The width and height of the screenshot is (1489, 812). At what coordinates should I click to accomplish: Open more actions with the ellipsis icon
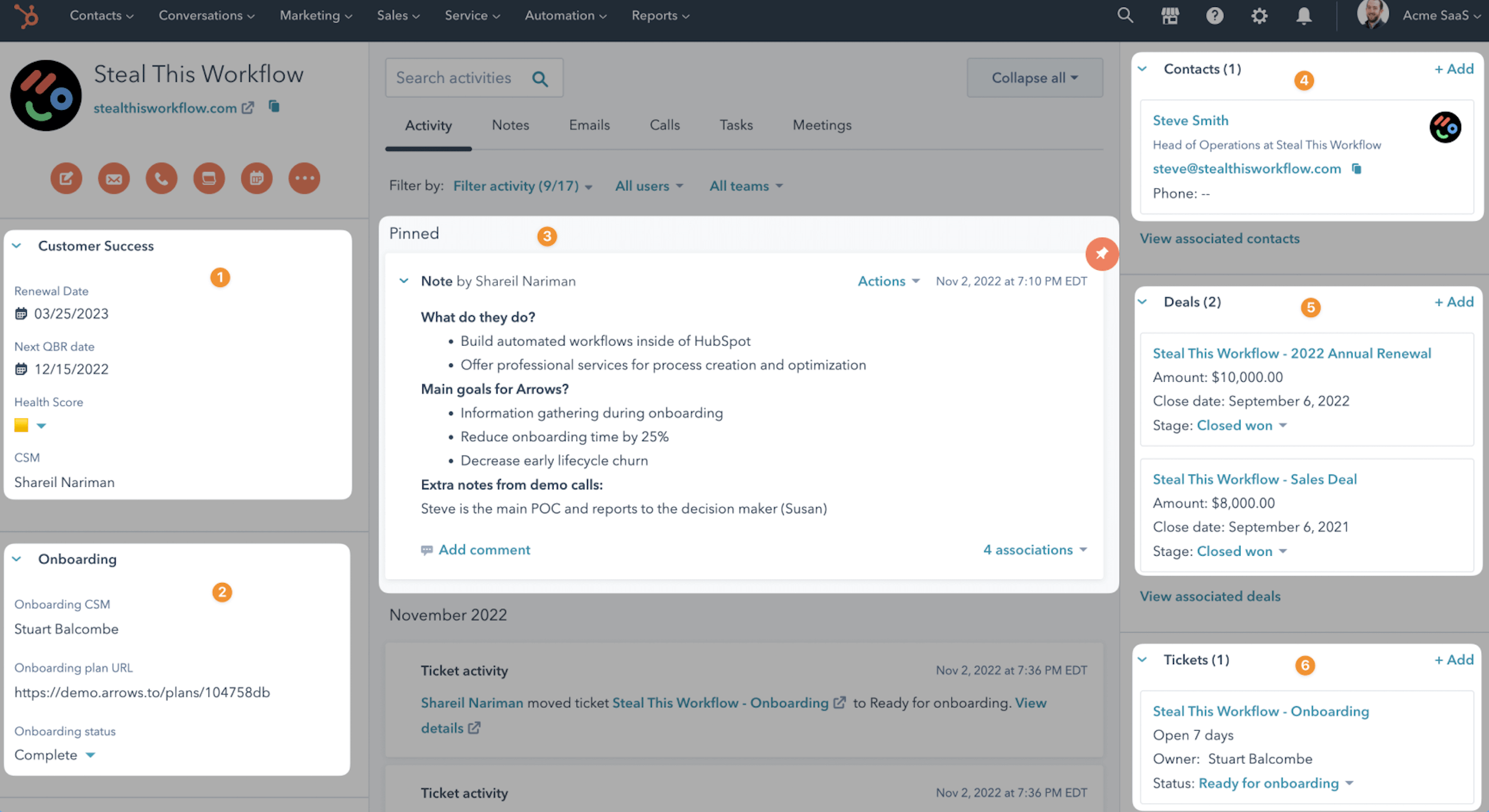coord(305,178)
